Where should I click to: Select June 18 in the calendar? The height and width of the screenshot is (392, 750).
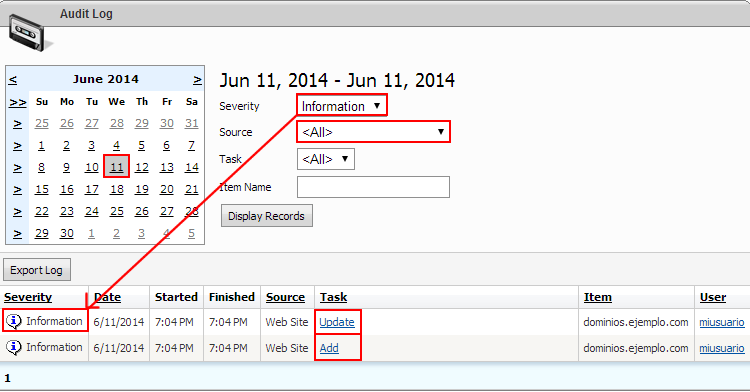coord(117,189)
